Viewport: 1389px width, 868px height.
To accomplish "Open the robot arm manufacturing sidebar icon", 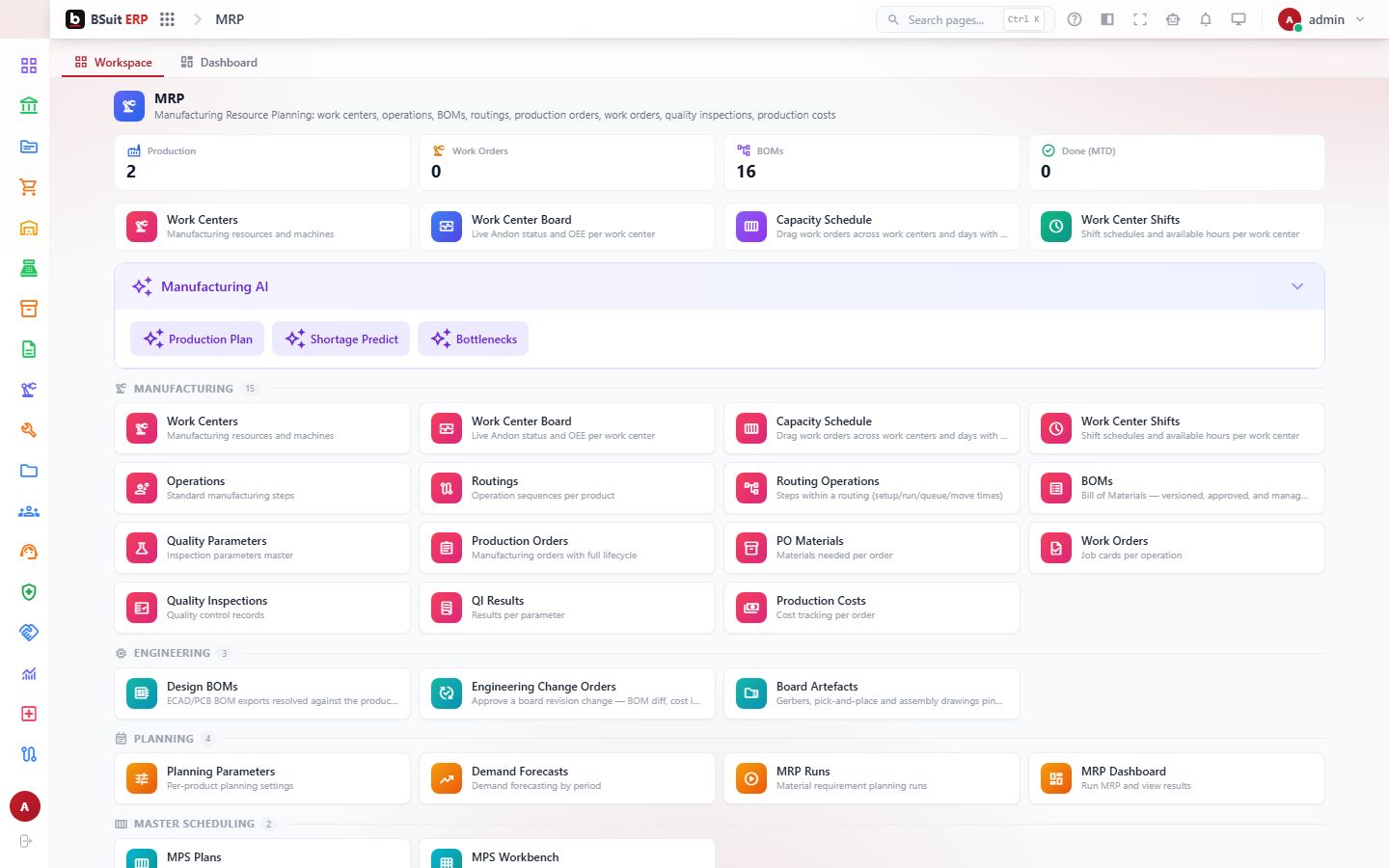I will tap(29, 390).
